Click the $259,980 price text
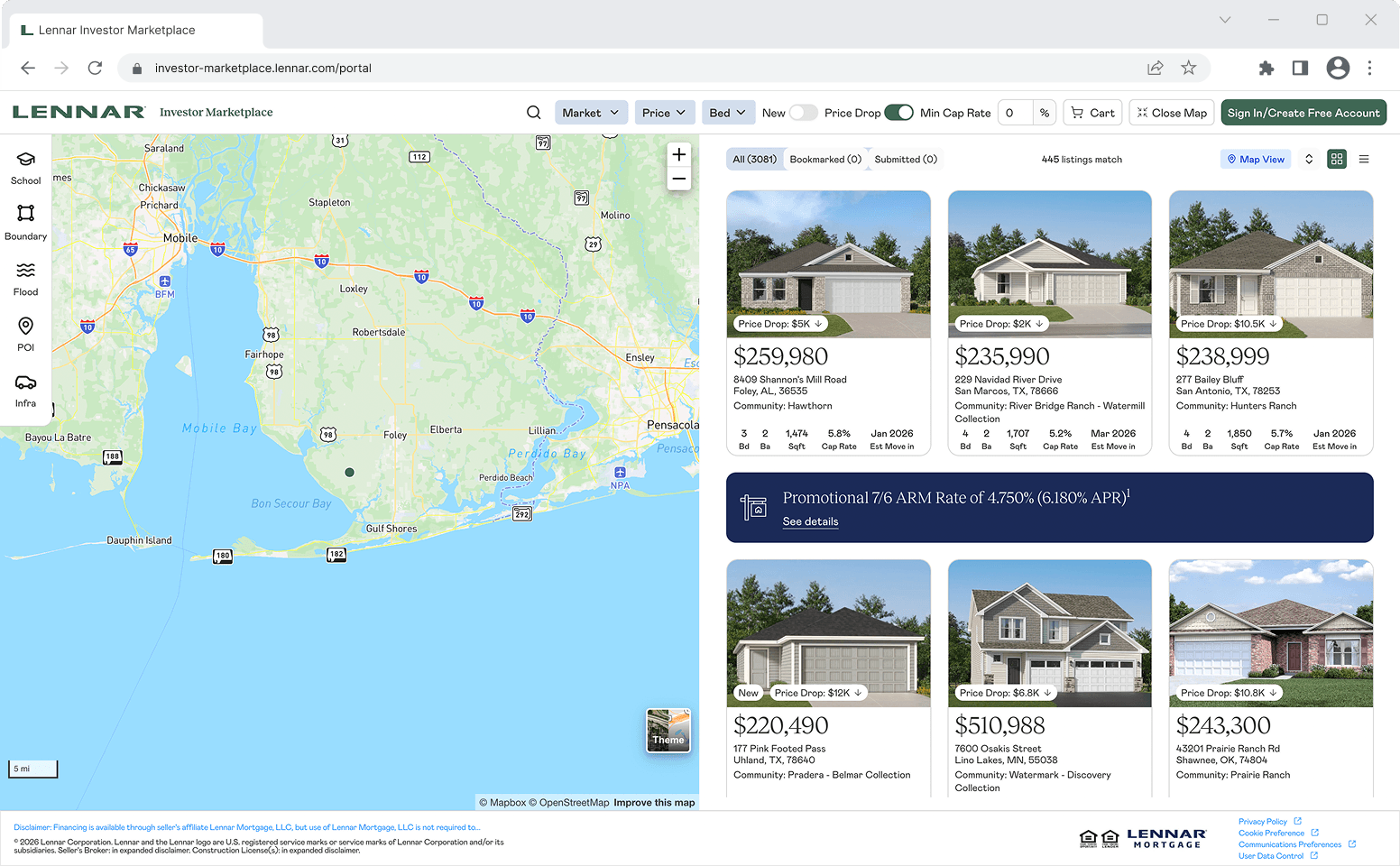This screenshot has height=866, width=1400. click(780, 356)
